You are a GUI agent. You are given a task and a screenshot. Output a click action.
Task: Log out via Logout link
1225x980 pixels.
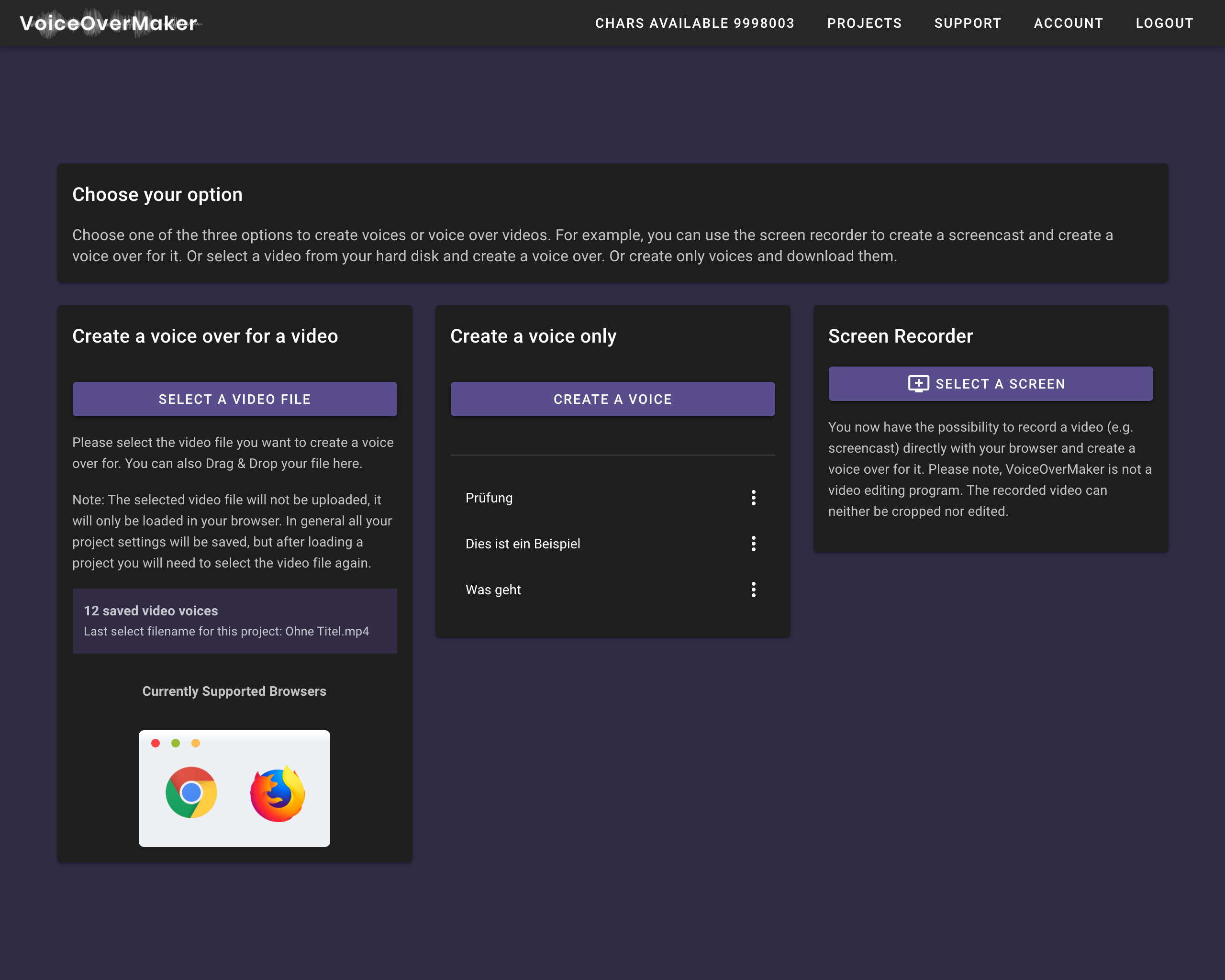(x=1164, y=23)
